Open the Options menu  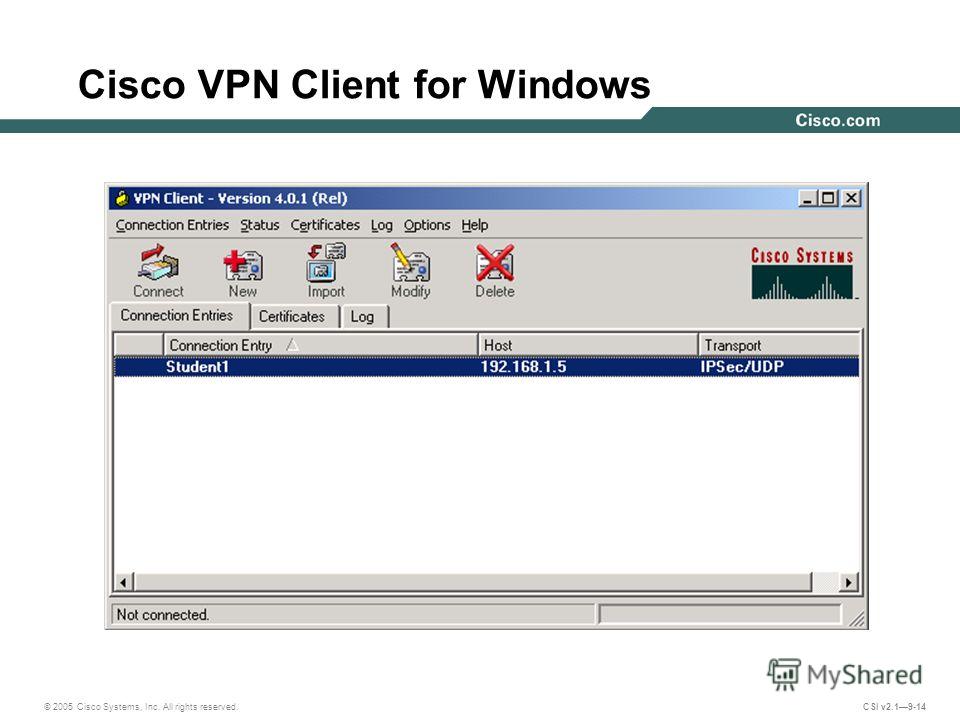click(x=427, y=225)
